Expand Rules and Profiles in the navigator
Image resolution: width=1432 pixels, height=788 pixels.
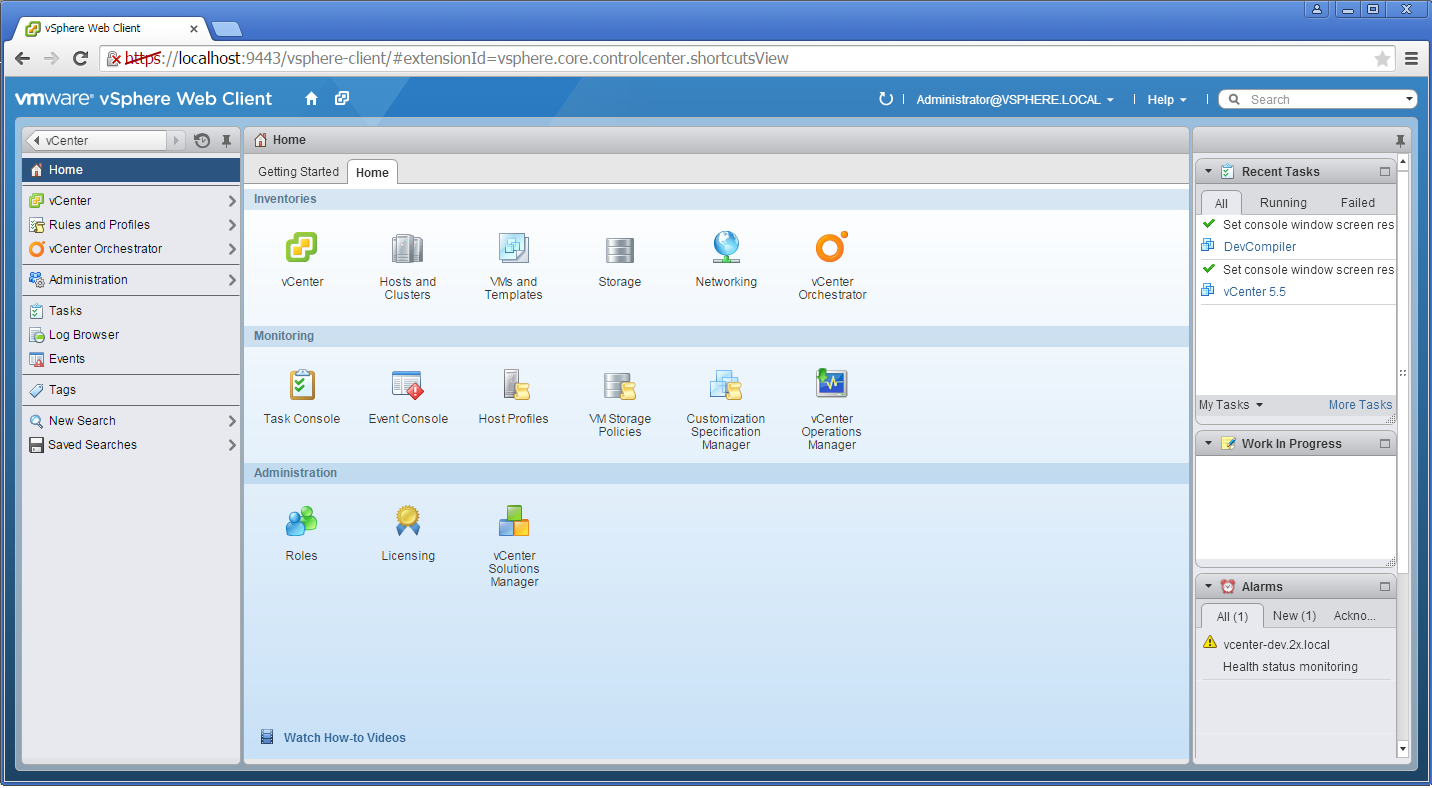pyautogui.click(x=232, y=225)
